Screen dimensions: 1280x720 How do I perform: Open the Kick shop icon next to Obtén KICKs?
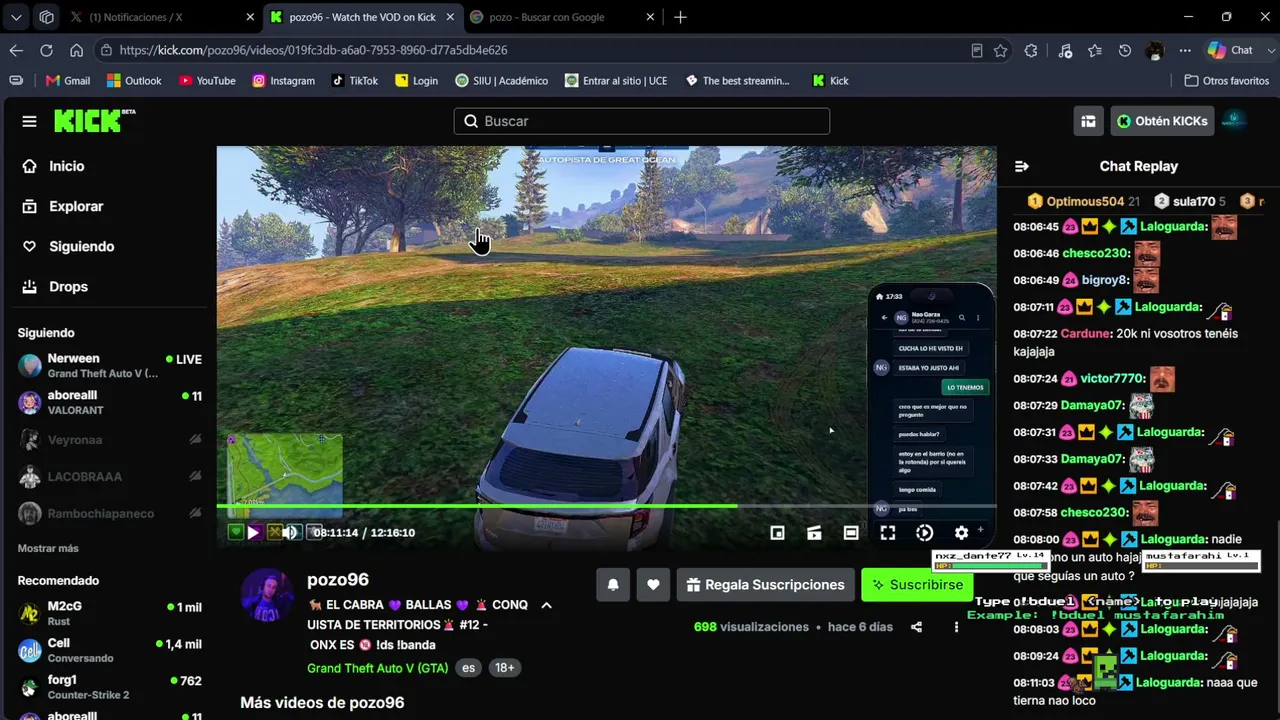(x=1088, y=121)
